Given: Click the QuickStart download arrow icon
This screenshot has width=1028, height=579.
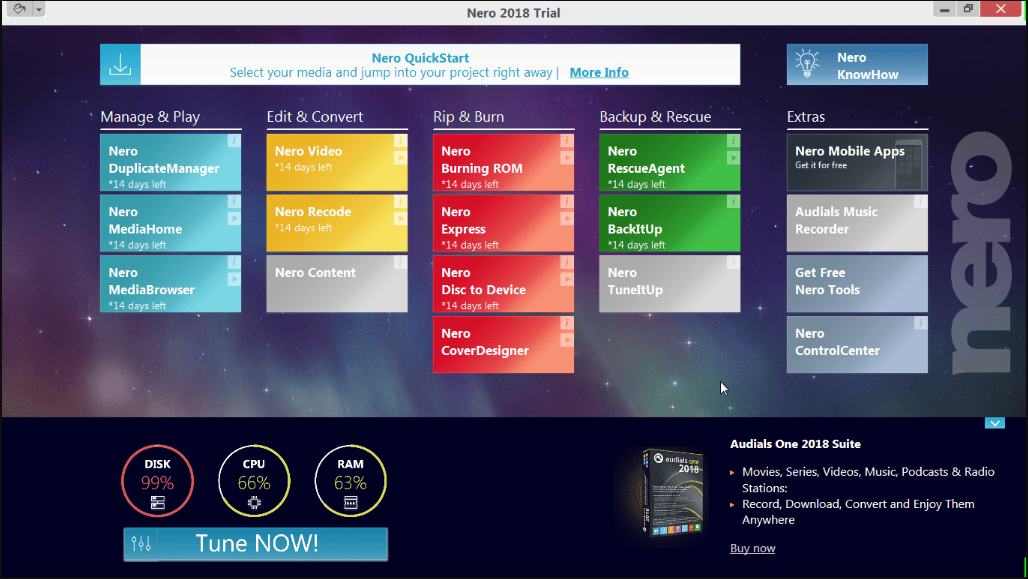Looking at the screenshot, I should tap(120, 64).
